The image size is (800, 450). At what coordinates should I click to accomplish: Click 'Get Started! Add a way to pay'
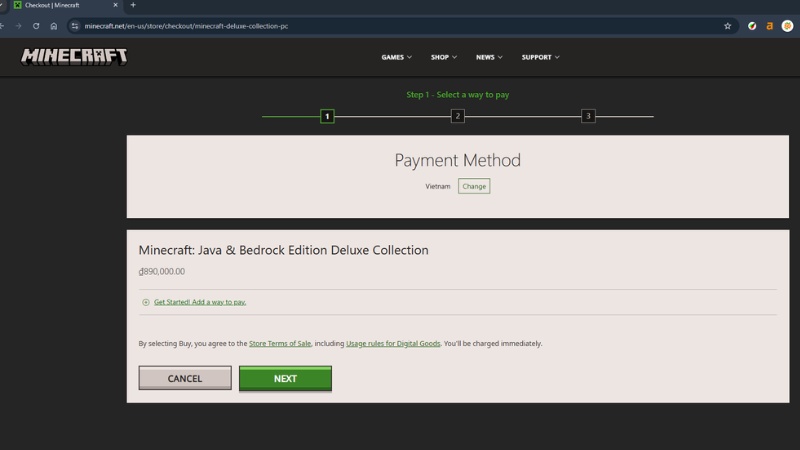coord(199,302)
